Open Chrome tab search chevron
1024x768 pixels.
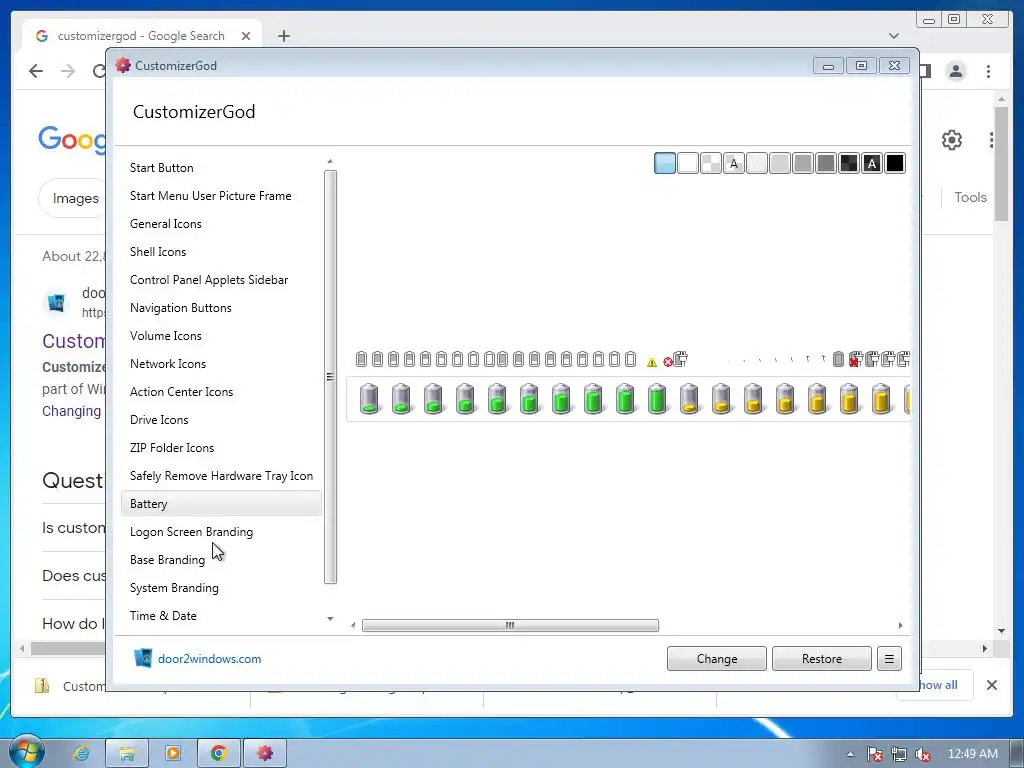coord(894,36)
